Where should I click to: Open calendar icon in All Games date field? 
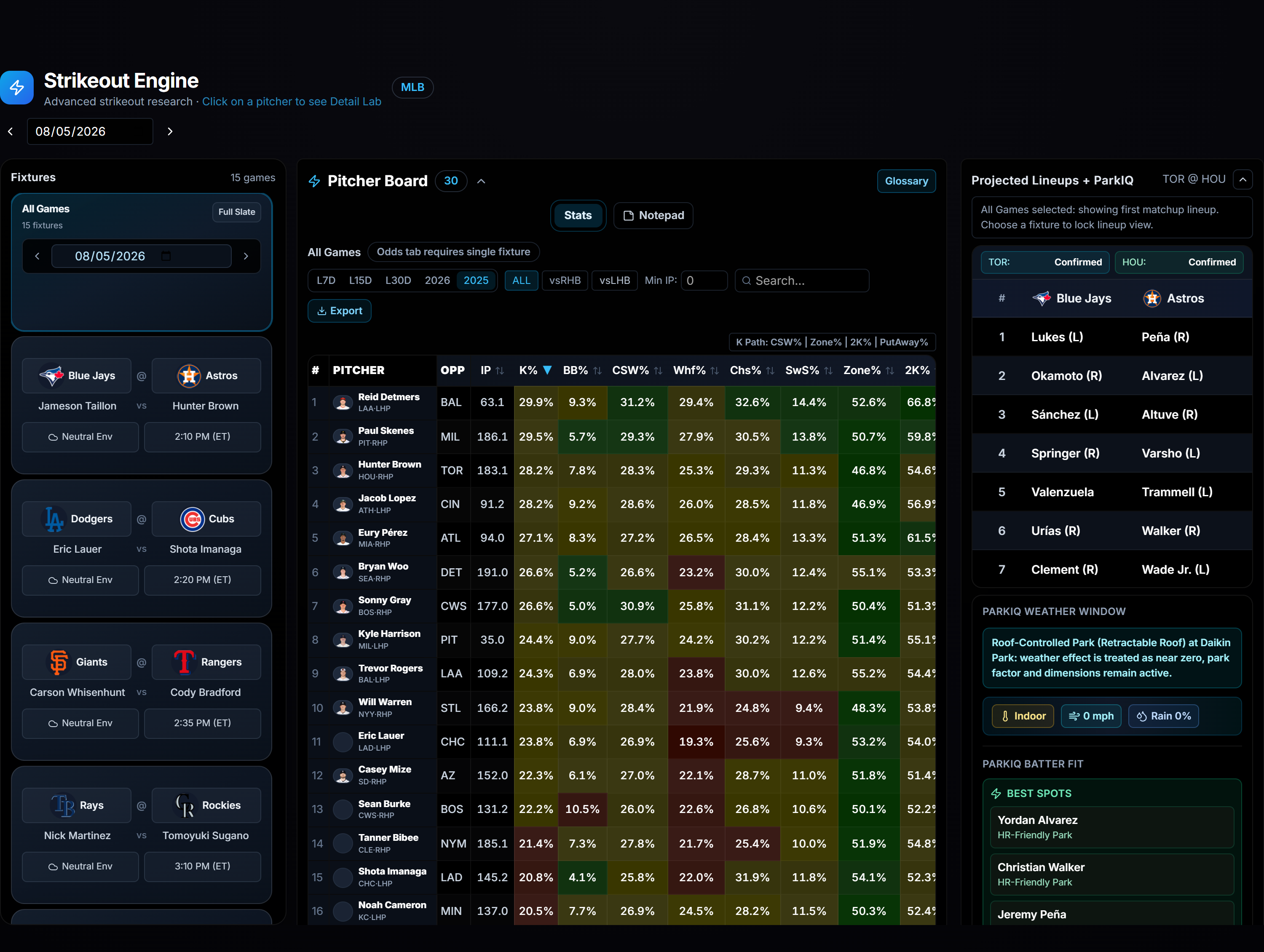pyautogui.click(x=166, y=255)
